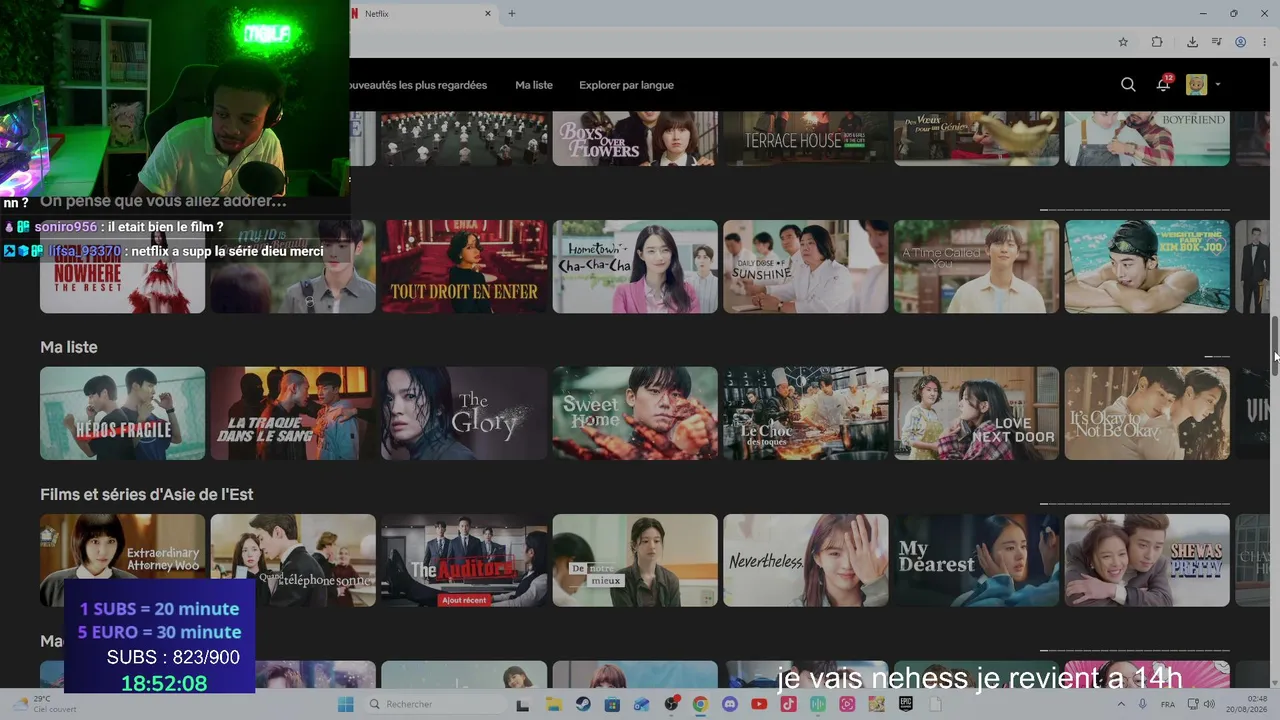The width and height of the screenshot is (1280, 720).
Task: Open the Chrome profile icon
Action: pos(1240,42)
